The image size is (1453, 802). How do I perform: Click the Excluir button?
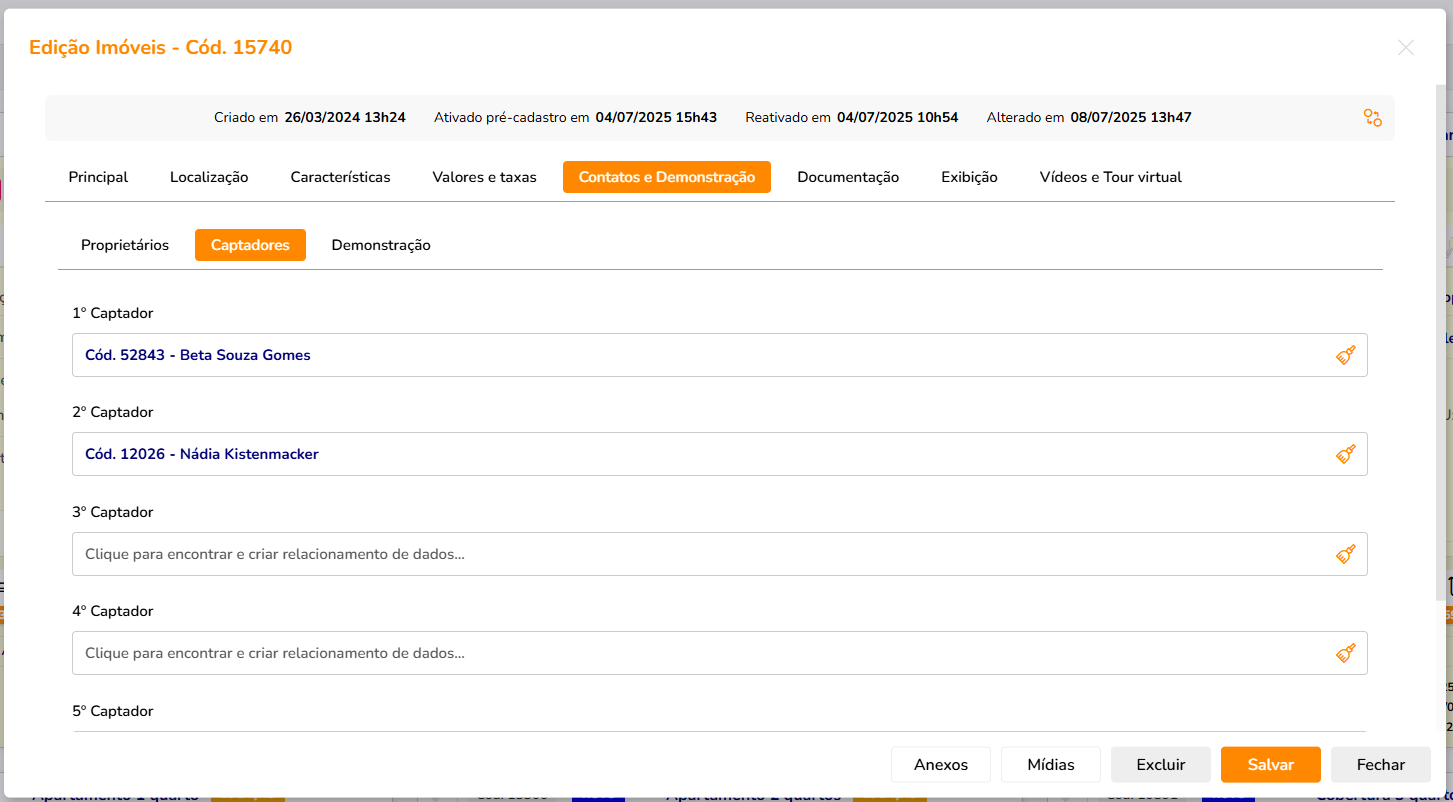(1160, 765)
